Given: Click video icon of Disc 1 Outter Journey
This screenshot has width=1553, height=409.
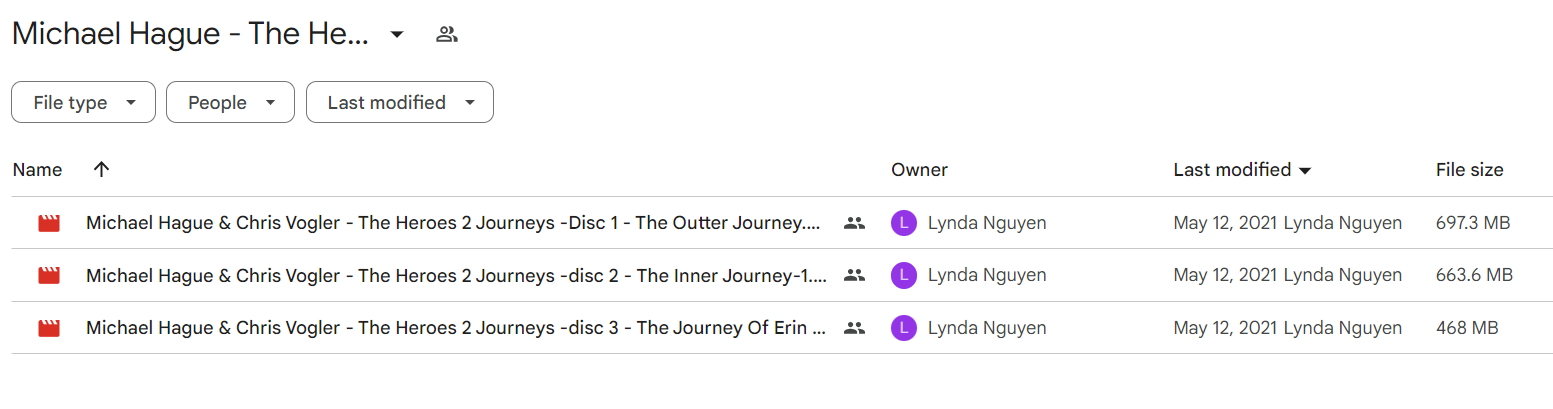Looking at the screenshot, I should (48, 223).
